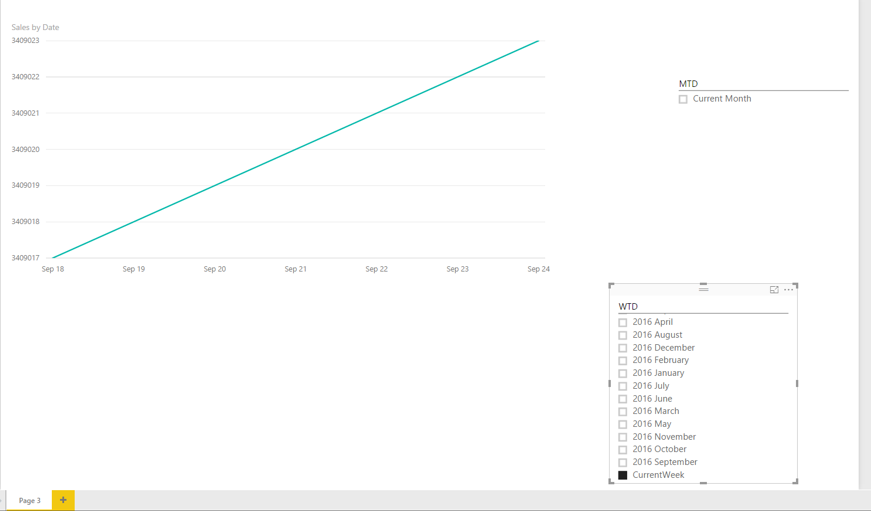The width and height of the screenshot is (871, 511).
Task: Click the Sep 18 axis label
Action: [53, 269]
